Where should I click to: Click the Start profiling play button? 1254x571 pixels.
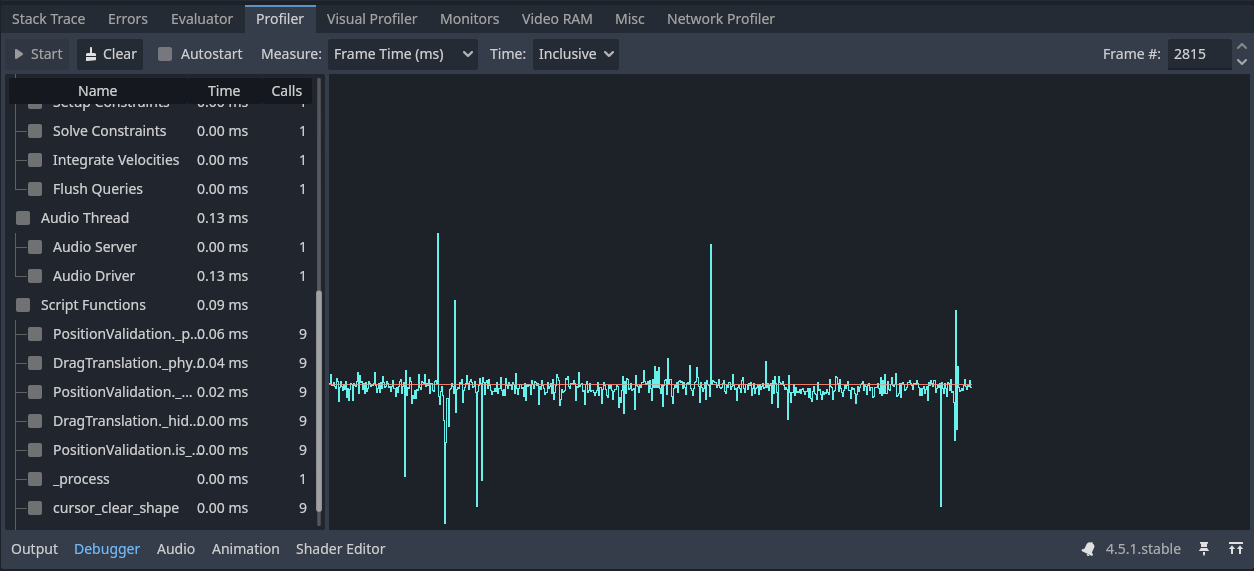pos(38,54)
